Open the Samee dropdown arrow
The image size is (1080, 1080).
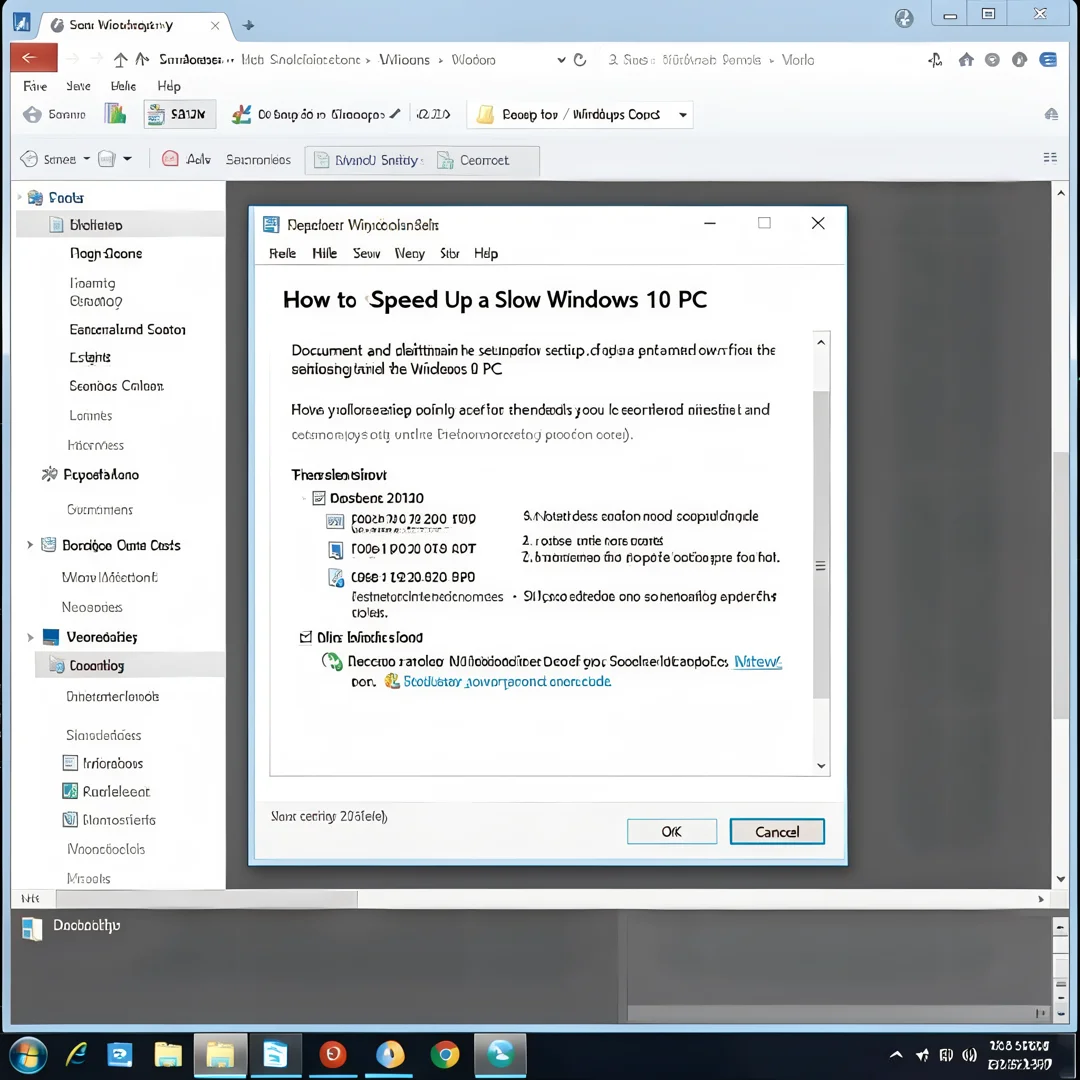[x=87, y=159]
